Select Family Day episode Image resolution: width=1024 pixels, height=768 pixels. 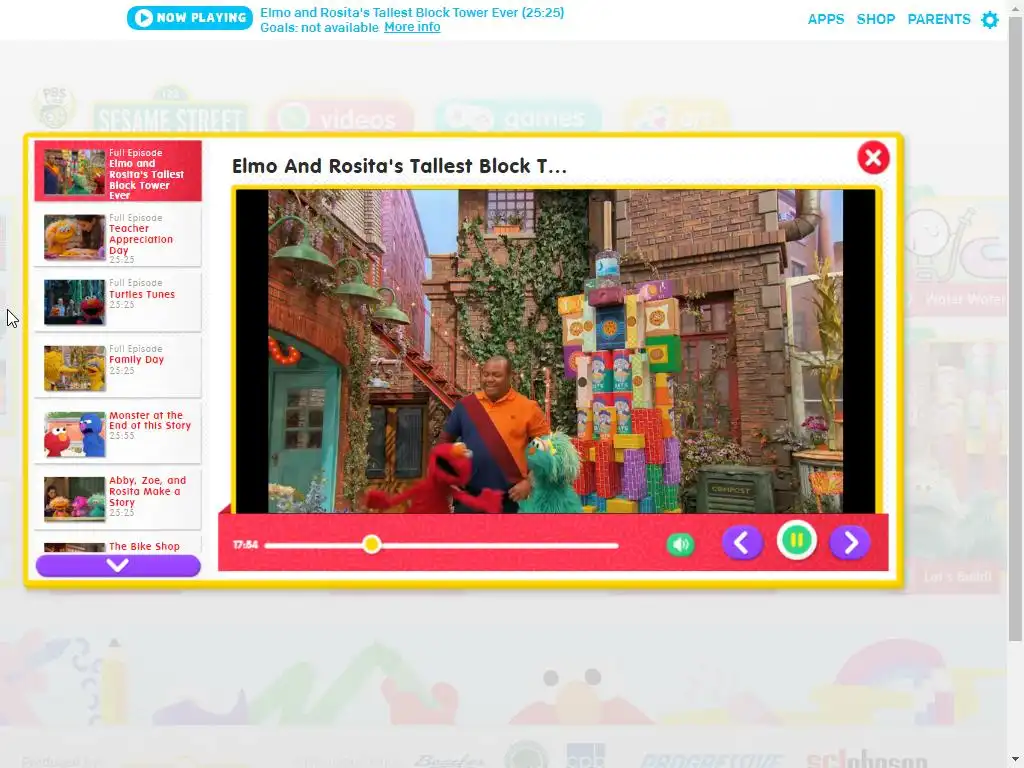118,368
